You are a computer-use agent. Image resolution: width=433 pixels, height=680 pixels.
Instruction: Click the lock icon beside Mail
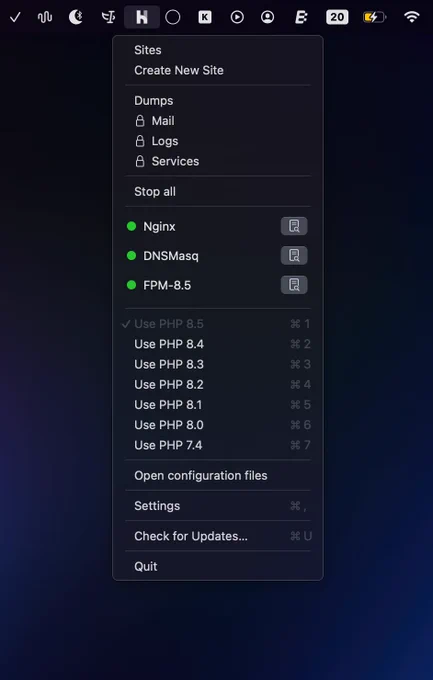[140, 121]
